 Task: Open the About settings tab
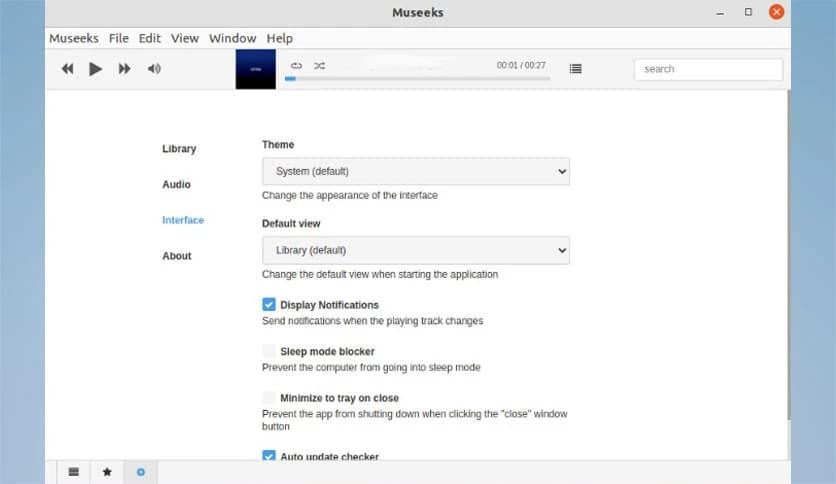176,256
